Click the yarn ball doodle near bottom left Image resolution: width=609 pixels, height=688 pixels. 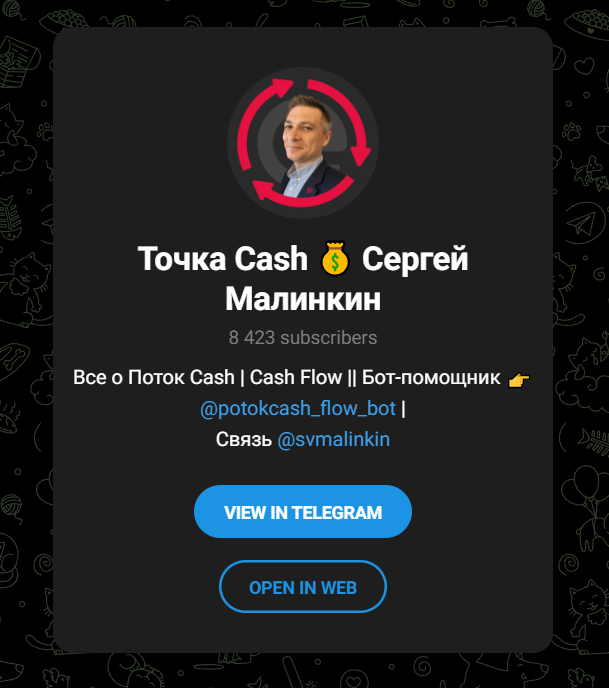[11, 505]
